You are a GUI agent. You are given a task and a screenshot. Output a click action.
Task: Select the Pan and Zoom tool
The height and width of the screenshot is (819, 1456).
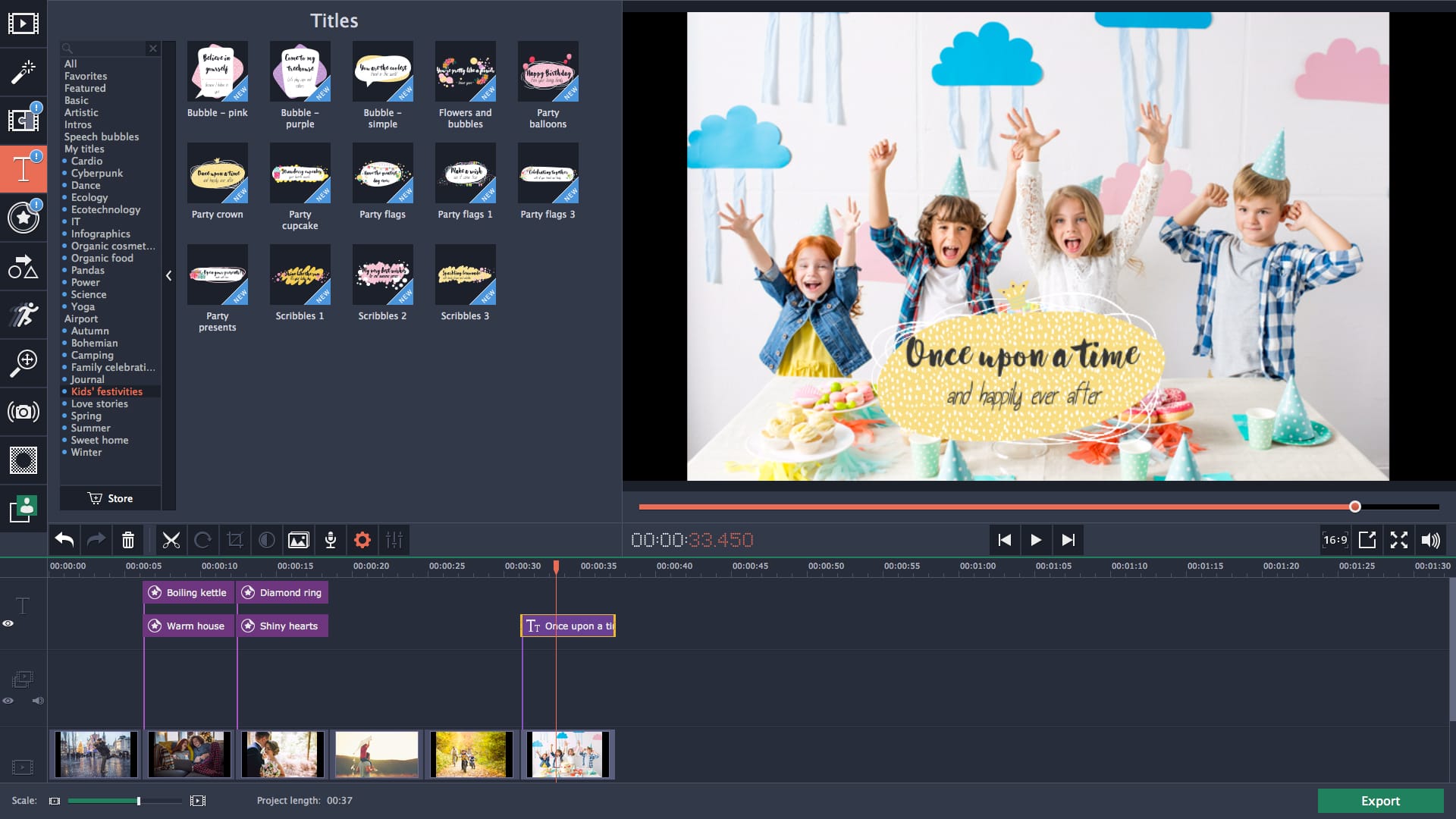[x=24, y=362]
